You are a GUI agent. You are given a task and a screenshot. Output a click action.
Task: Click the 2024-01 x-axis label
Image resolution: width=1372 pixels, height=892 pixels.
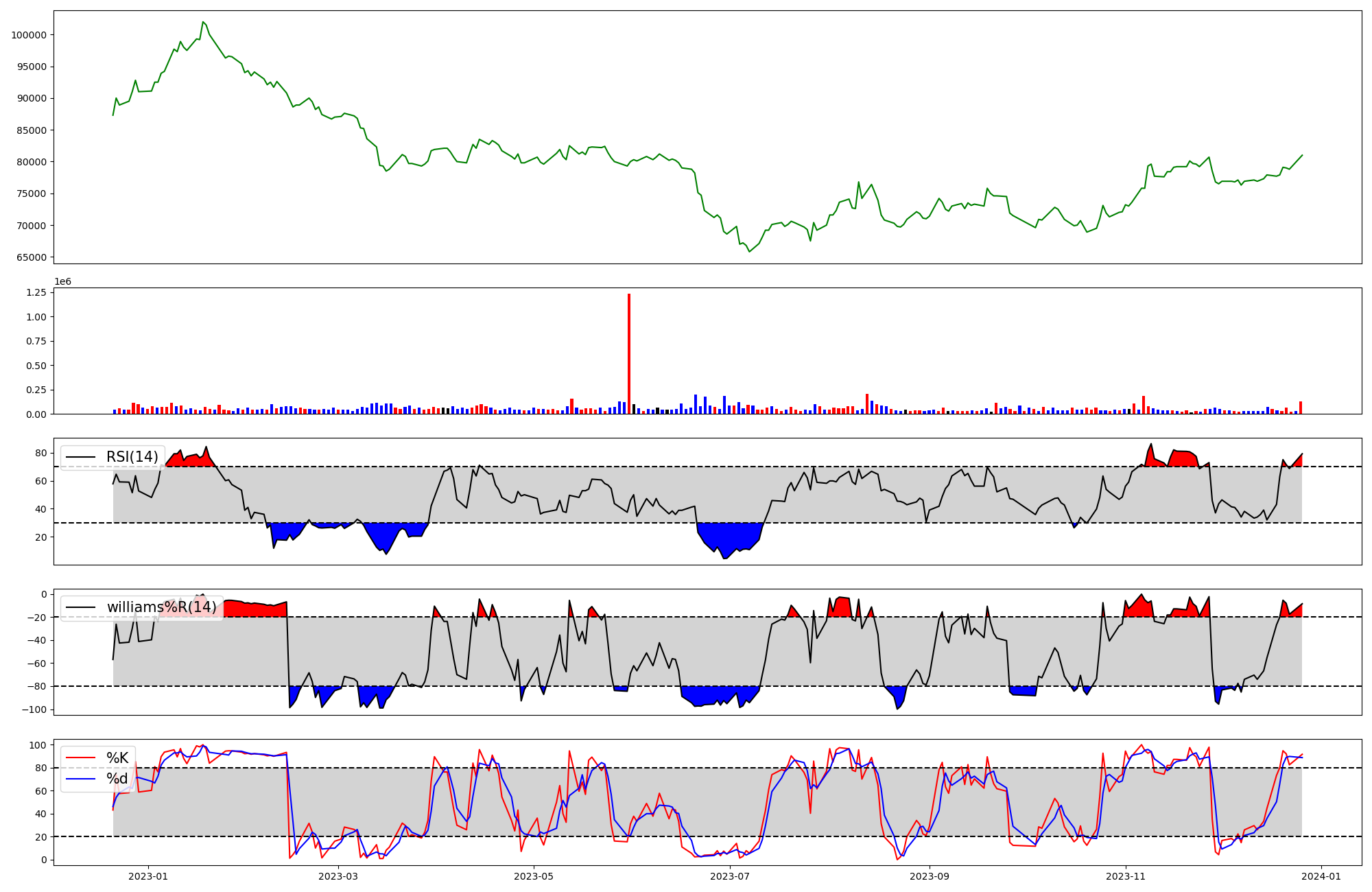tap(1321, 876)
